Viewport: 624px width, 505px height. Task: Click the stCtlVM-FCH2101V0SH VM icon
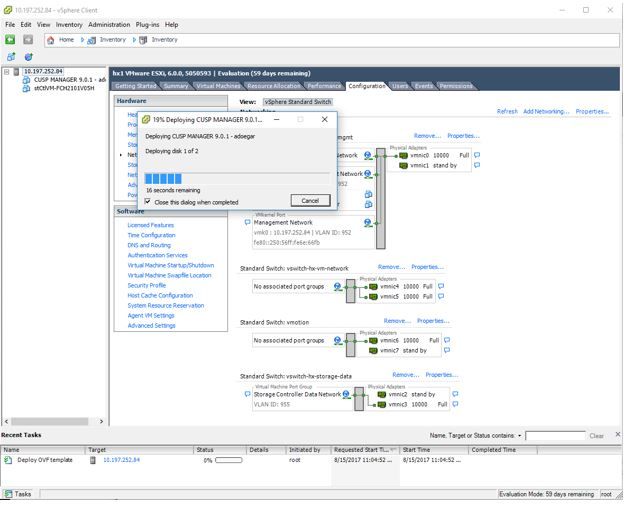click(26, 88)
